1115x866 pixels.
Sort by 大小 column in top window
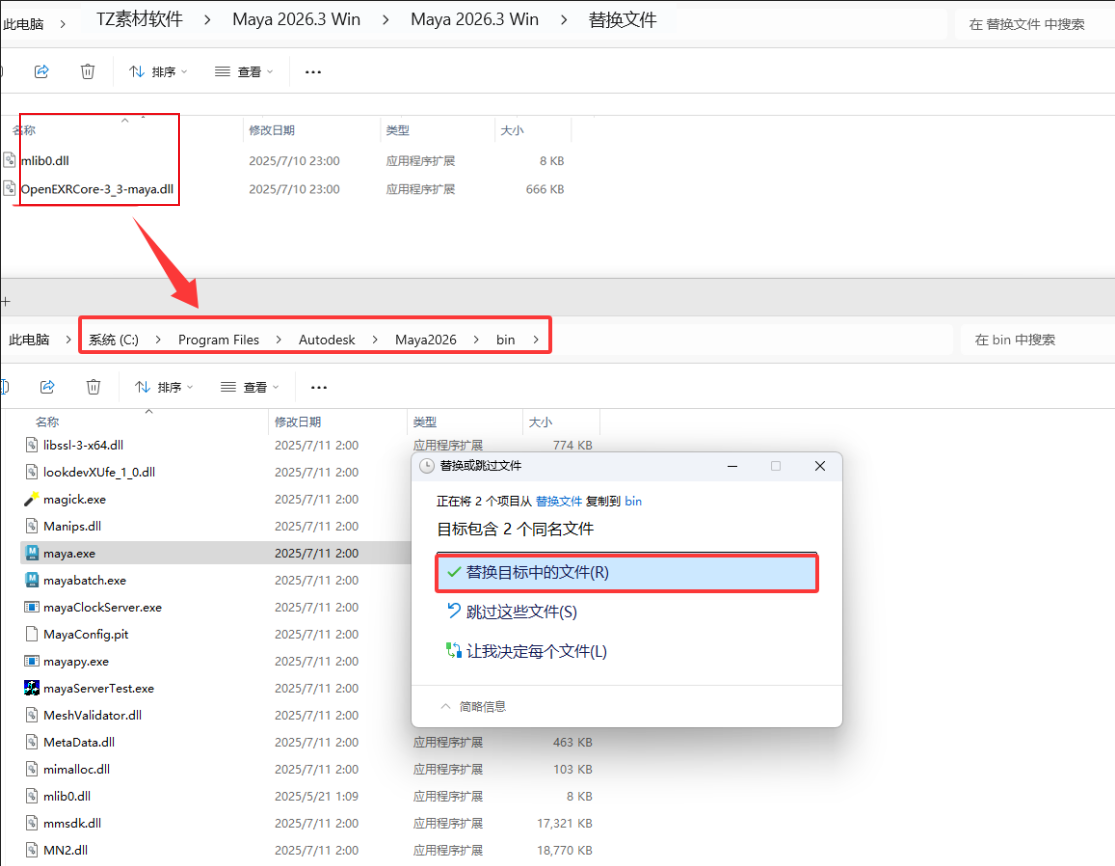(x=512, y=130)
